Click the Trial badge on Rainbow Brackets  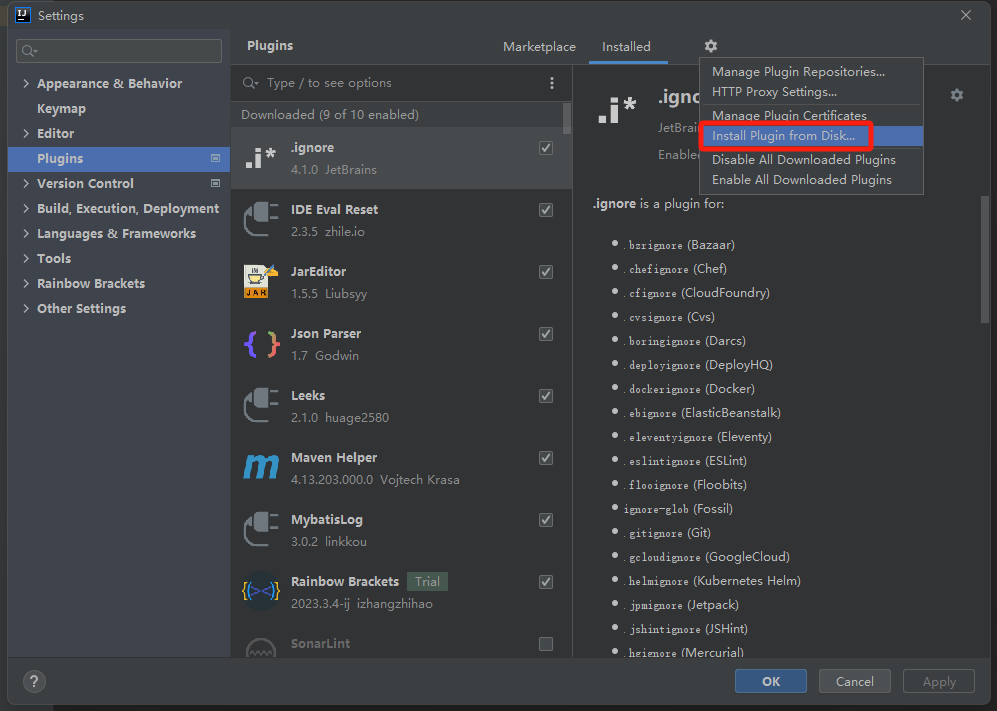[x=427, y=582]
